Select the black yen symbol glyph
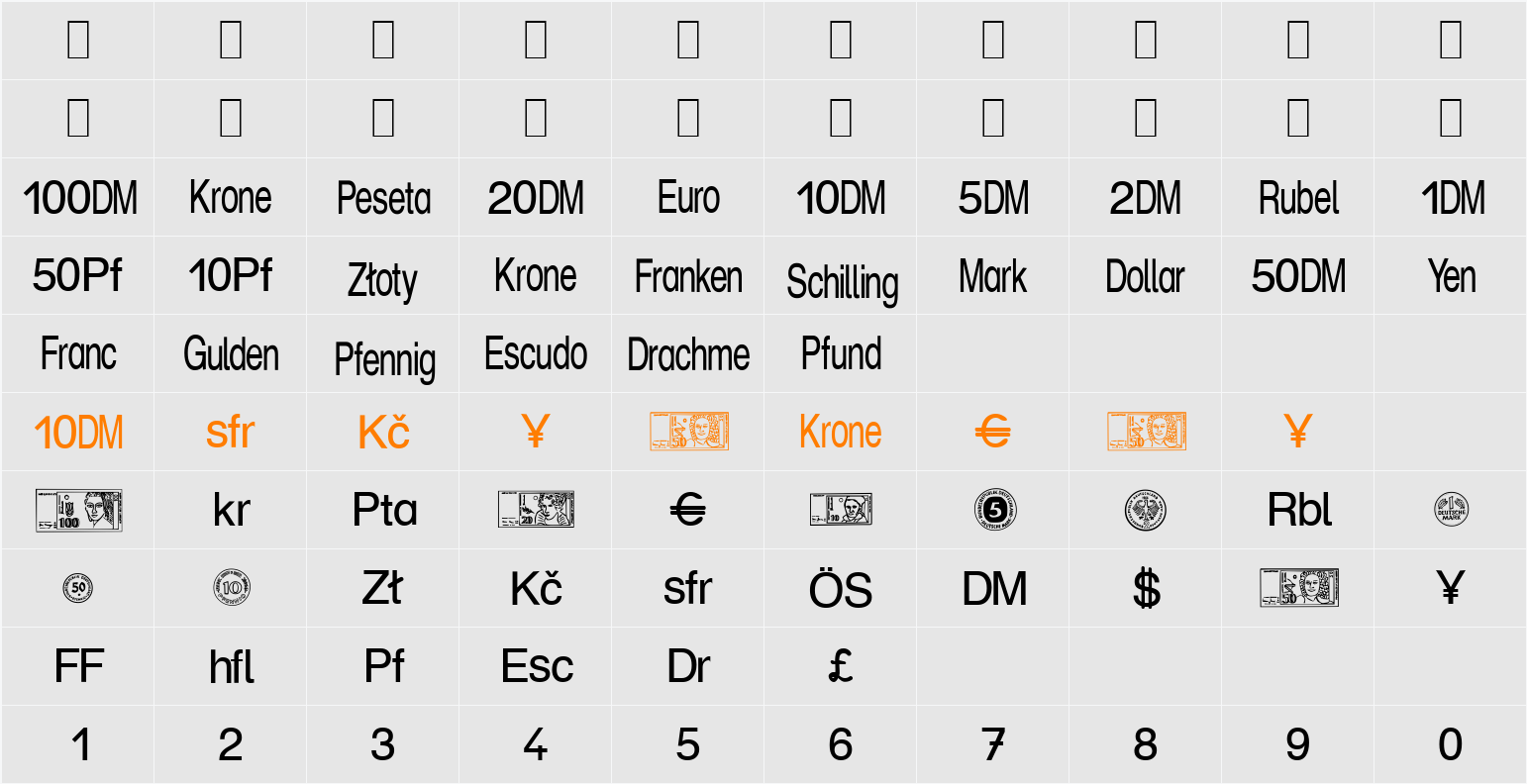The width and height of the screenshot is (1527, 784). [x=1451, y=589]
